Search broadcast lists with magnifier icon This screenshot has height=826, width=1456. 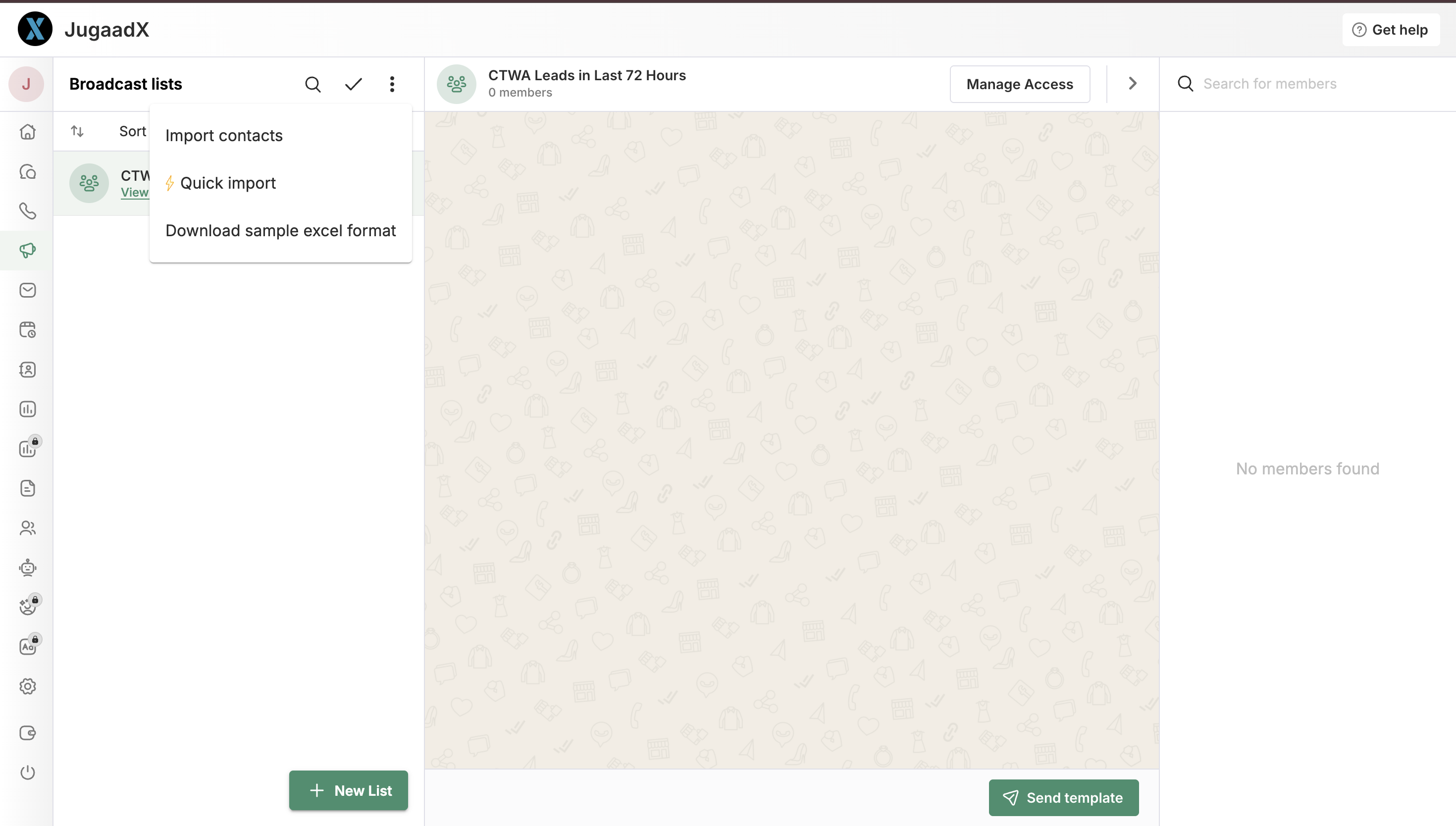tap(312, 84)
